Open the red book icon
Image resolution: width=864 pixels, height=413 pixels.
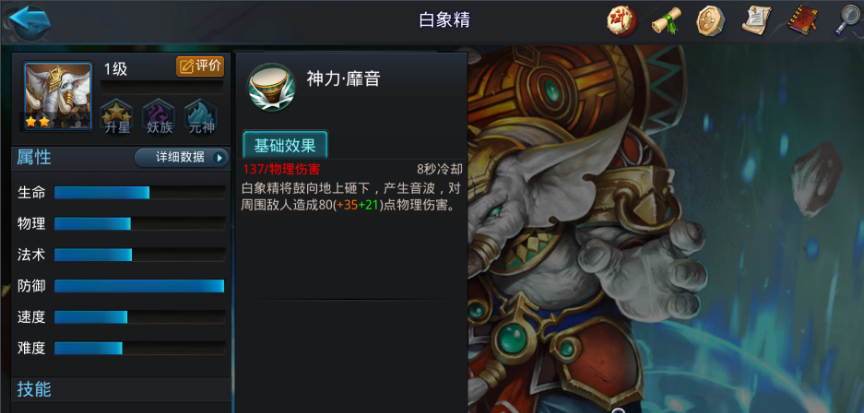802,21
